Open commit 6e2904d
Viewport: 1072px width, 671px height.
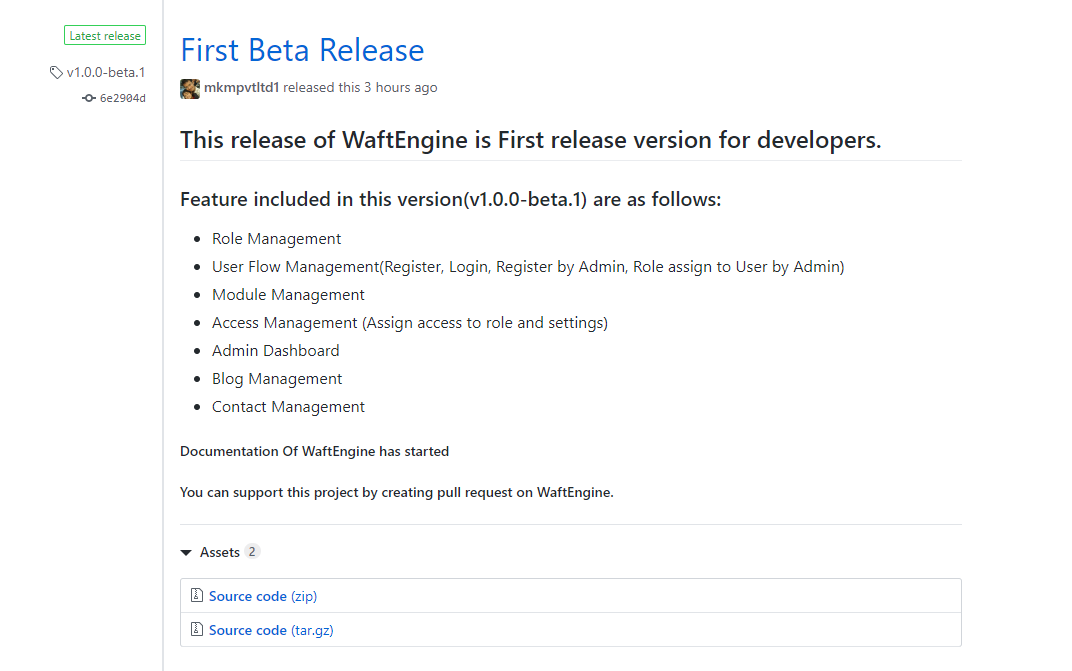coord(122,98)
